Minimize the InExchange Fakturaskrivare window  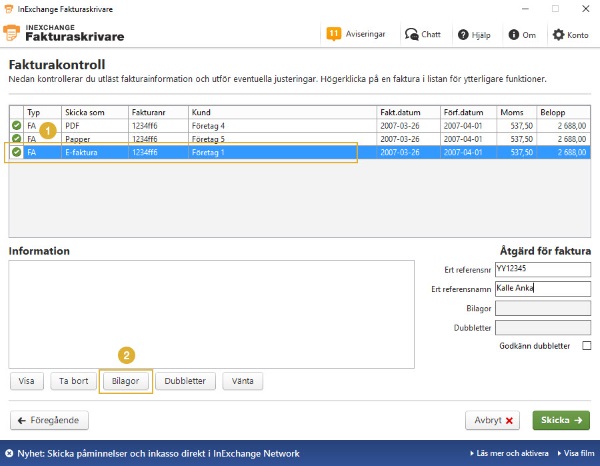[525, 9]
